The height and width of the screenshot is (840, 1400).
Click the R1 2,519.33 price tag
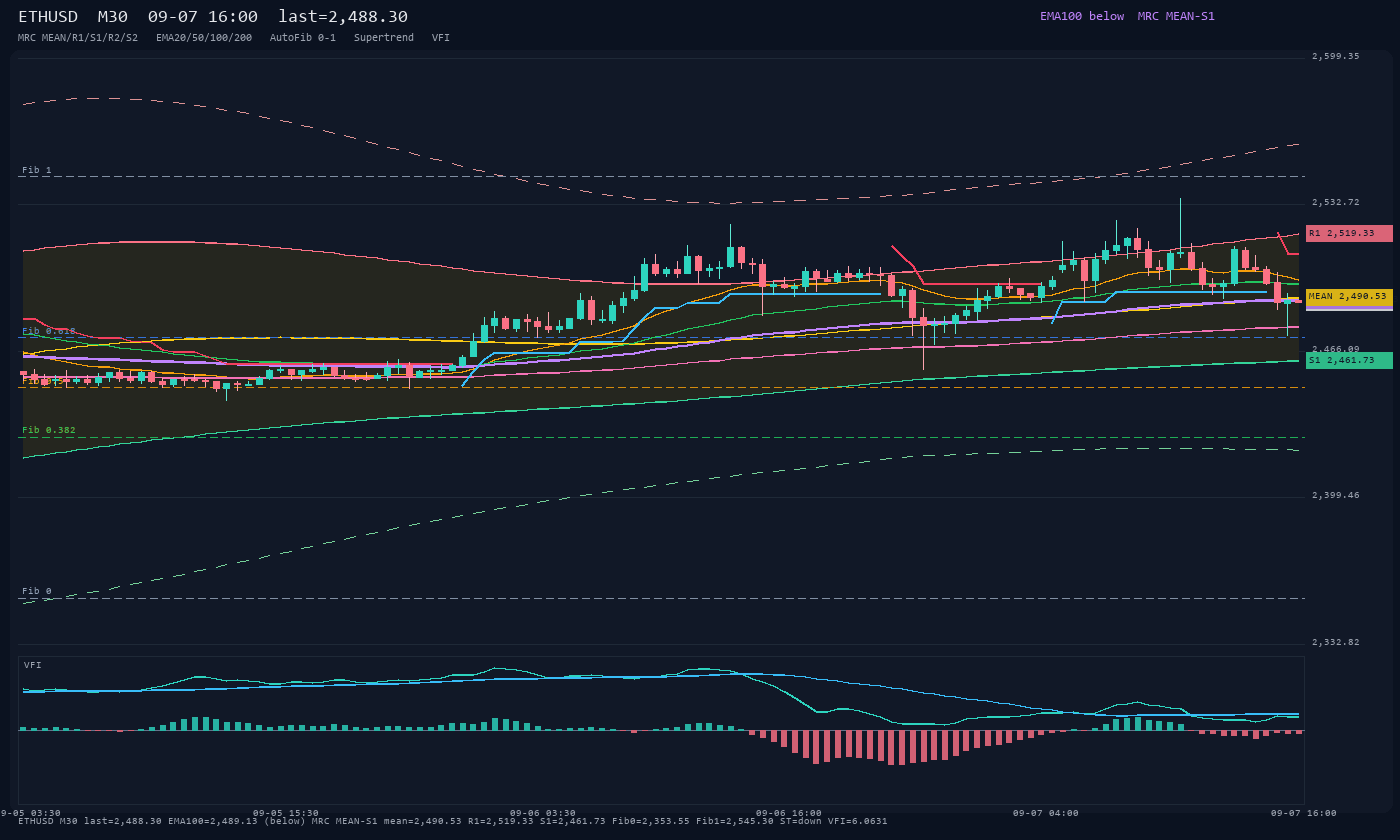tap(1349, 233)
